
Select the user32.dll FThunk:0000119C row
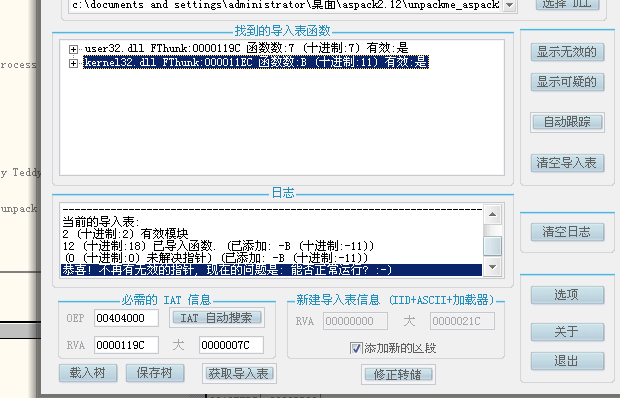[x=246, y=48]
